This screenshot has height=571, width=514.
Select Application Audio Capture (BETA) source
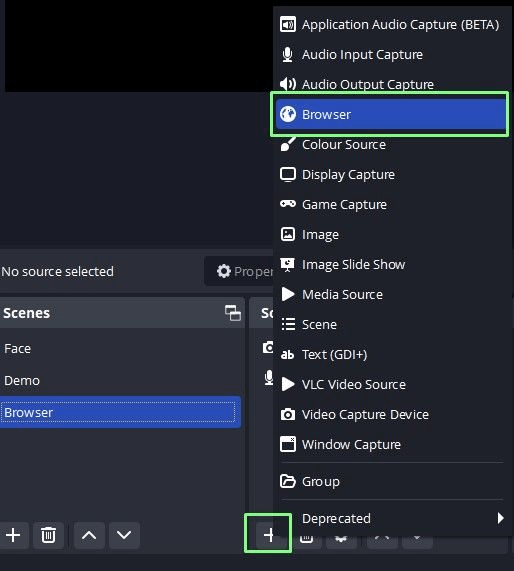pyautogui.click(x=391, y=25)
